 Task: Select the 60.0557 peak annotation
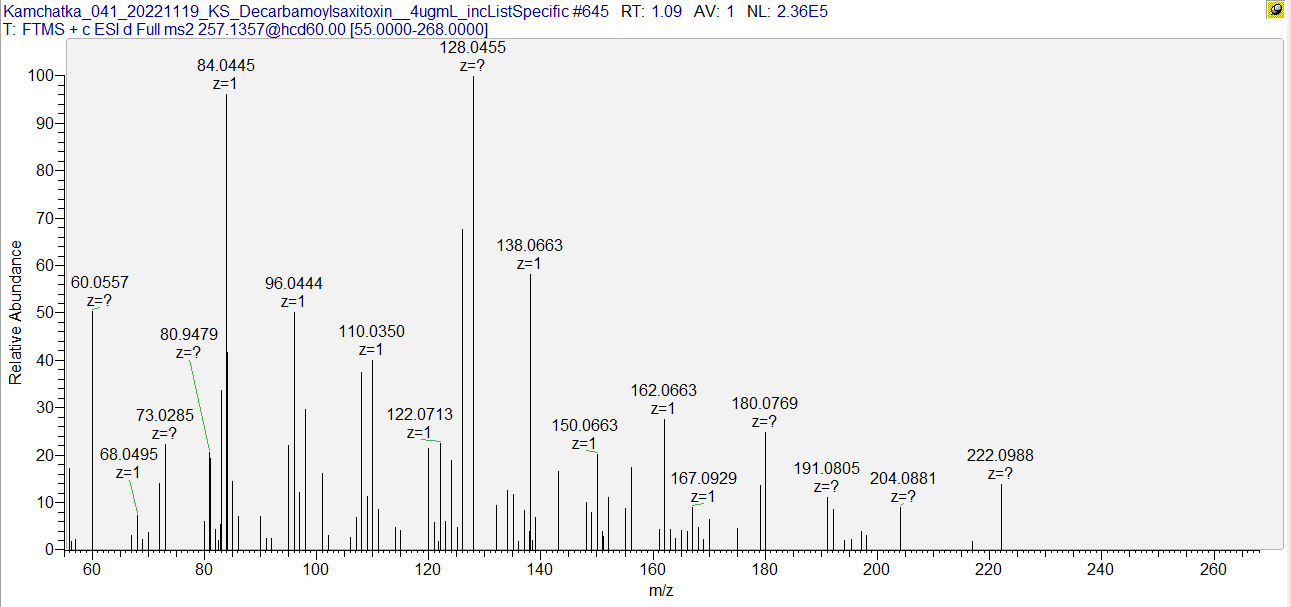[99, 283]
